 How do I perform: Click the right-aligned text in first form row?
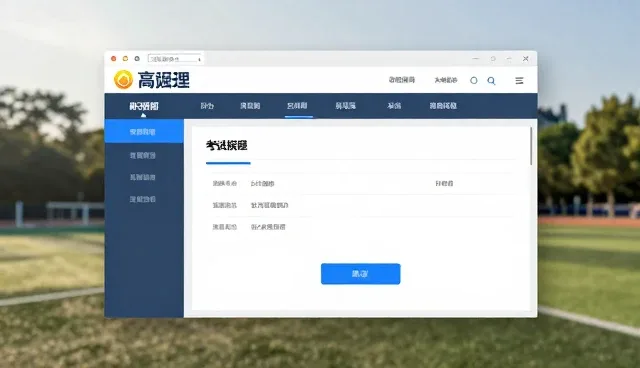[444, 184]
